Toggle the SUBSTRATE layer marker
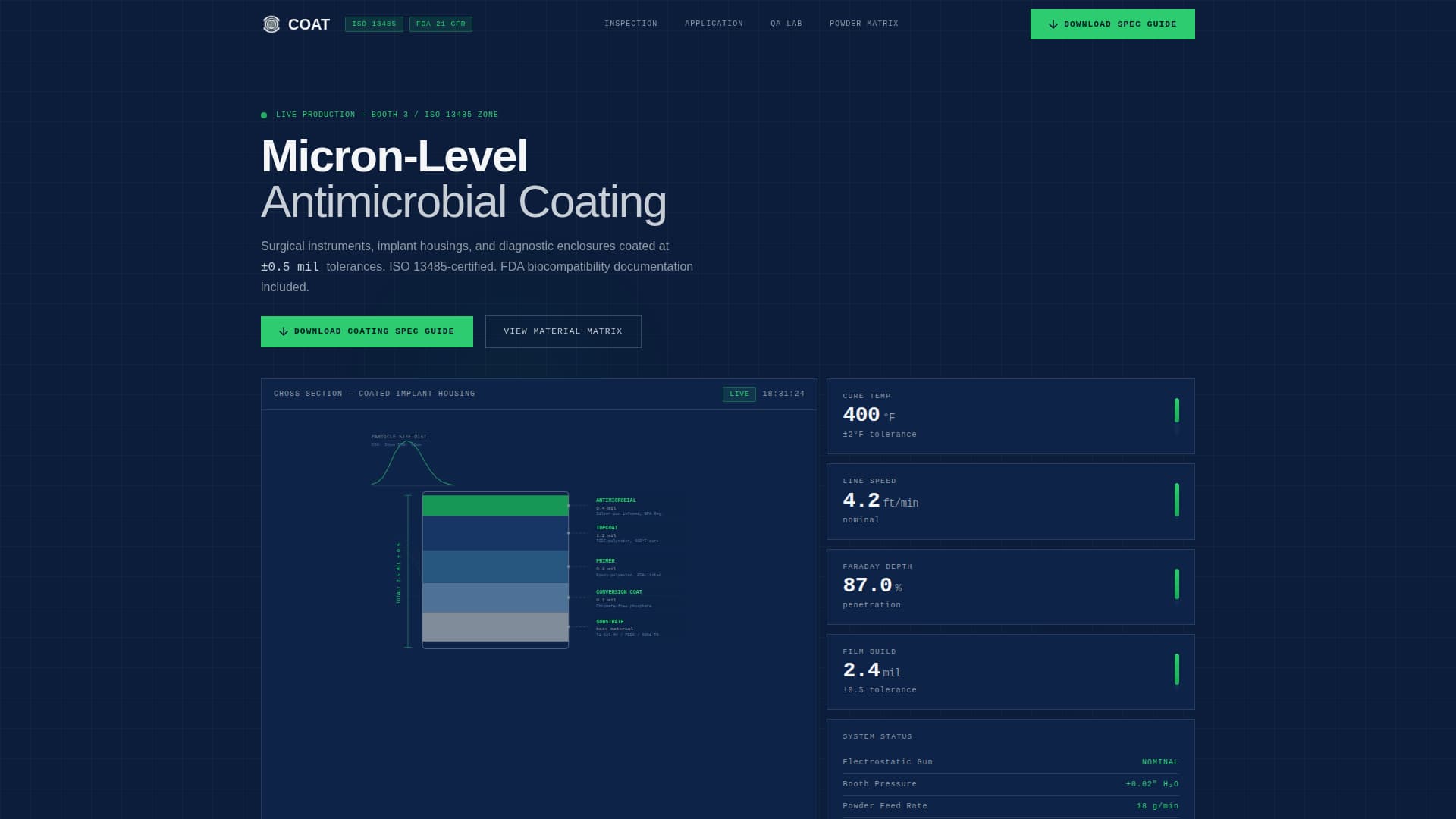Image resolution: width=1456 pixels, height=819 pixels. tap(569, 627)
